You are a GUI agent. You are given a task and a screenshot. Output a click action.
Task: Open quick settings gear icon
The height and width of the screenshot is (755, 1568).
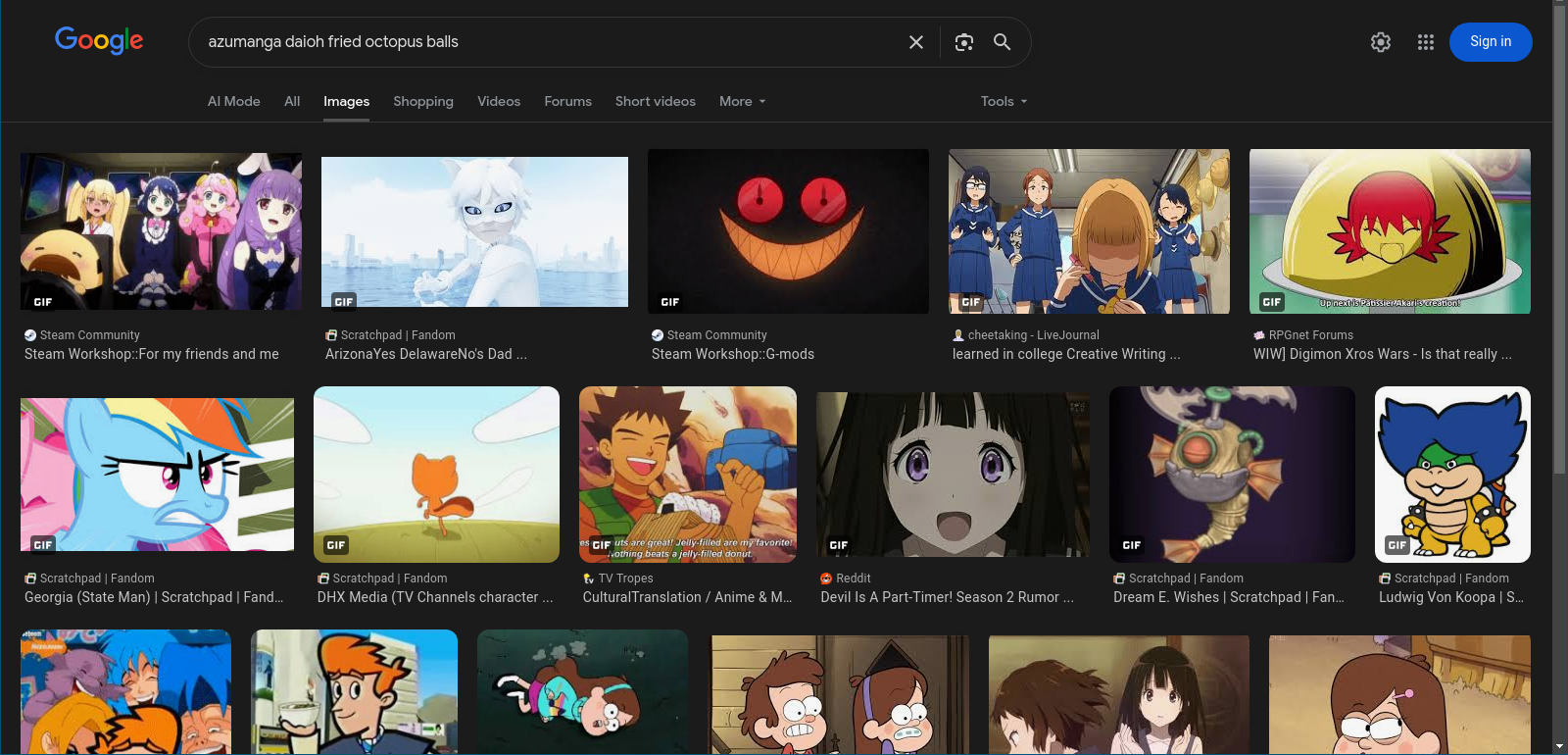tap(1380, 42)
